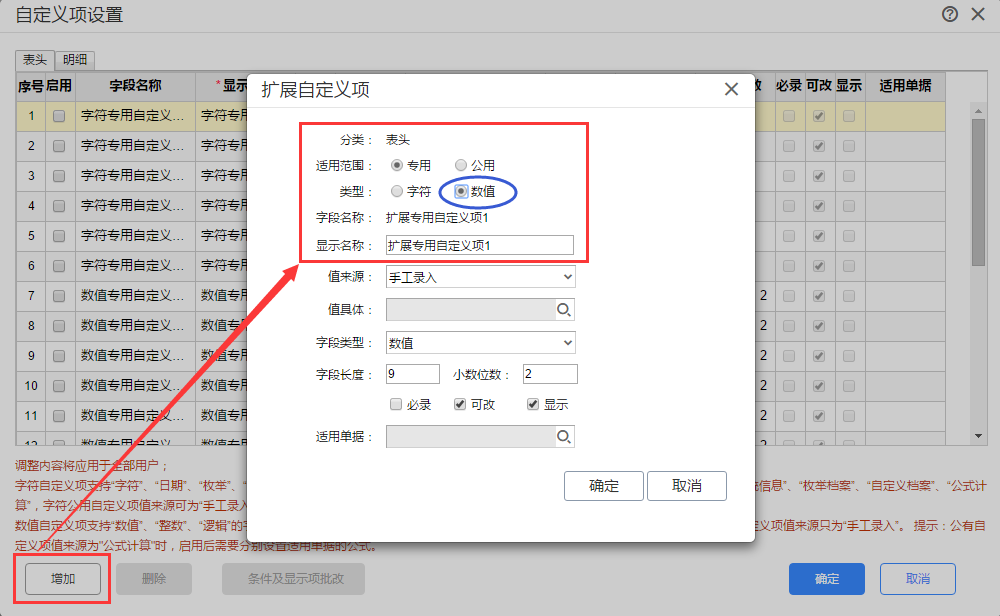Click the 显示名称 input field
This screenshot has height=616, width=1000.
click(480, 246)
